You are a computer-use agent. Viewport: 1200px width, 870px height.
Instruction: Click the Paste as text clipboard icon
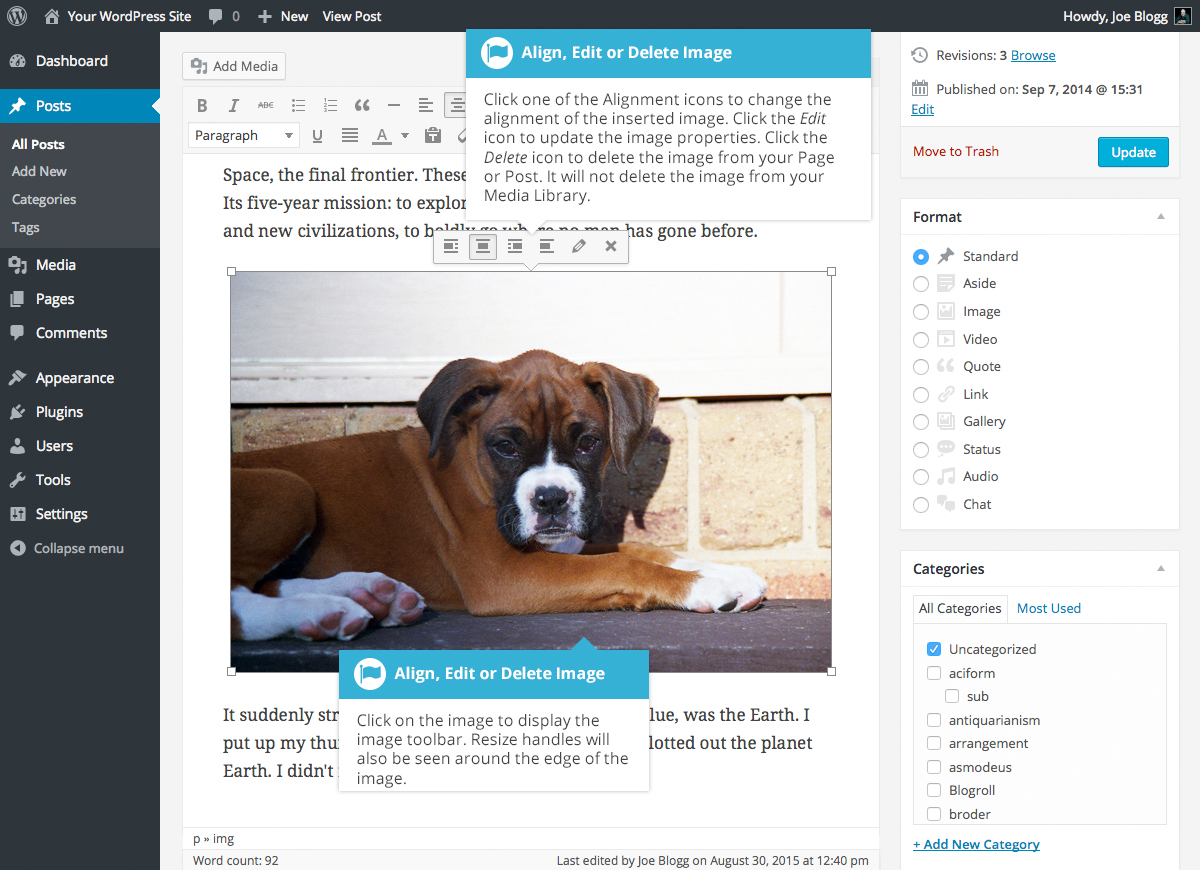tap(433, 135)
